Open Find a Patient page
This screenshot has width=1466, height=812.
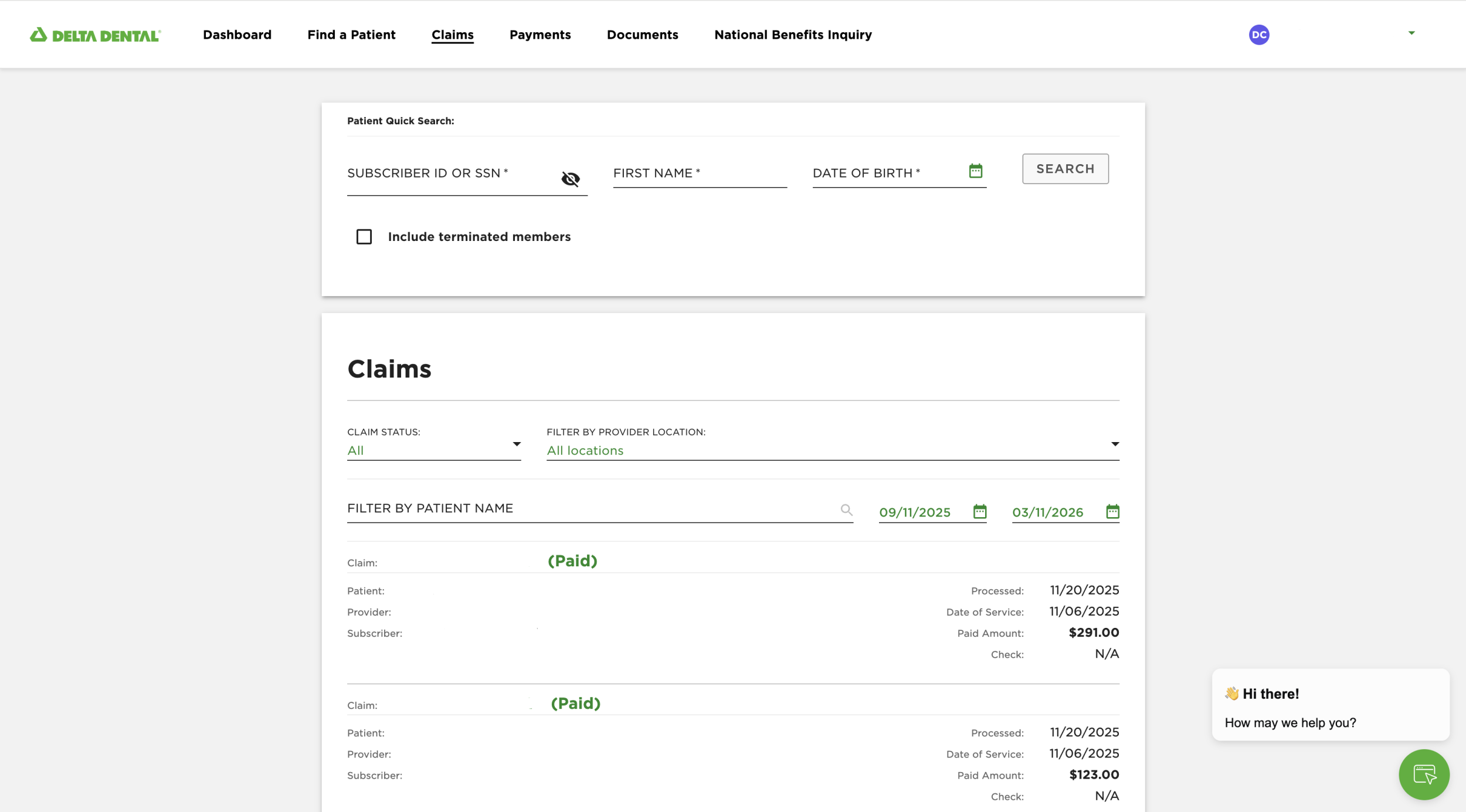(x=351, y=35)
